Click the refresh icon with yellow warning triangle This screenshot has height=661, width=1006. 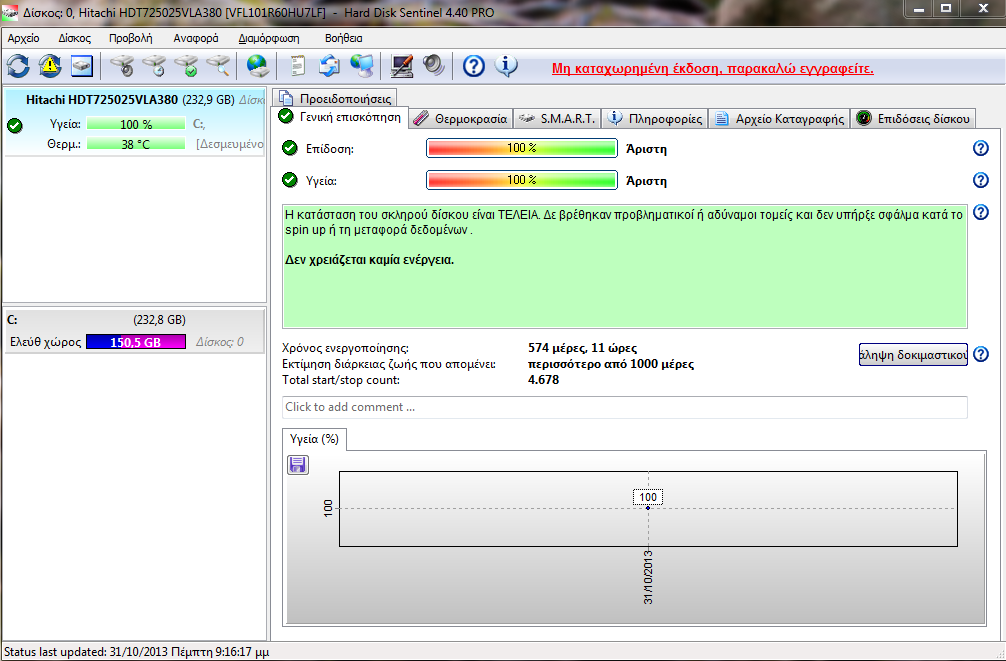[50, 65]
